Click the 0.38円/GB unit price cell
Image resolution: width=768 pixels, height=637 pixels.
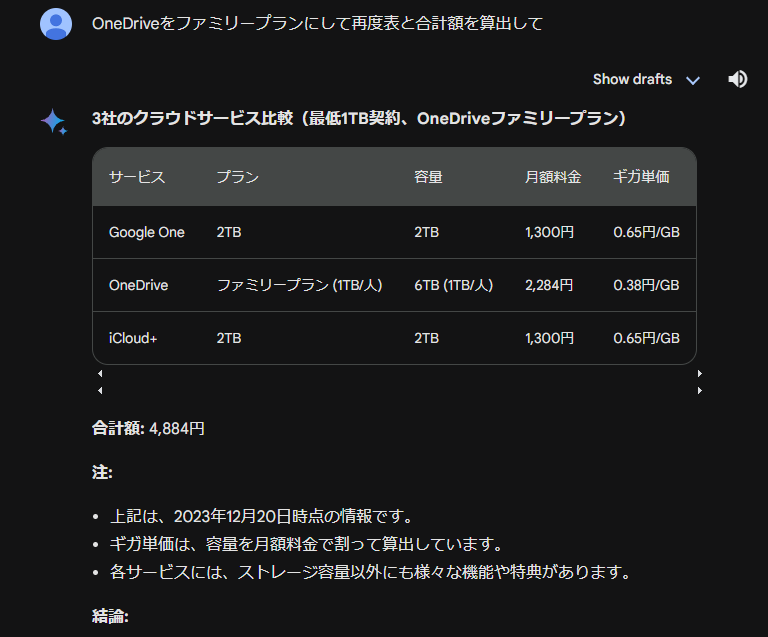coord(647,285)
